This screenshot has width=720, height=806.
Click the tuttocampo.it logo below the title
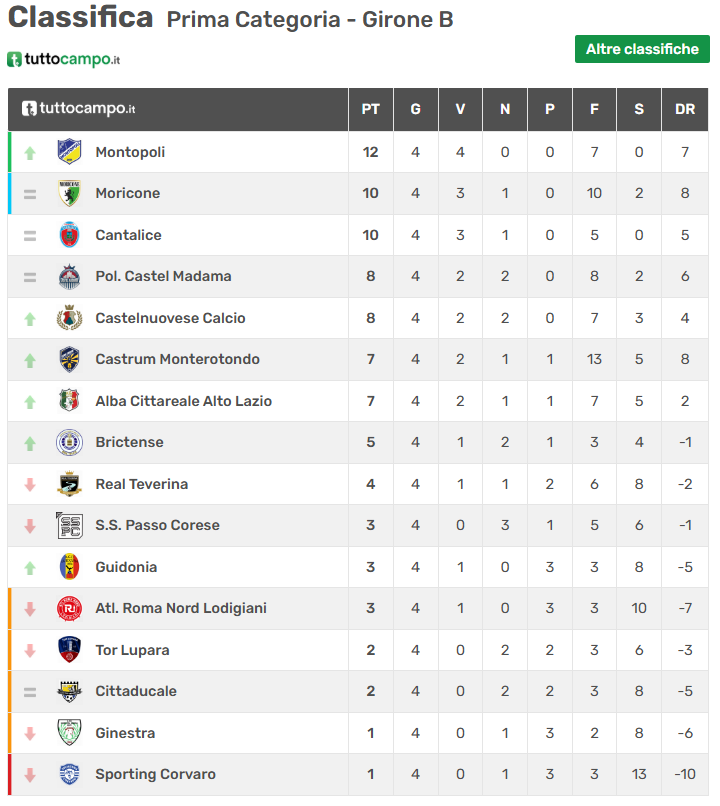[64, 60]
